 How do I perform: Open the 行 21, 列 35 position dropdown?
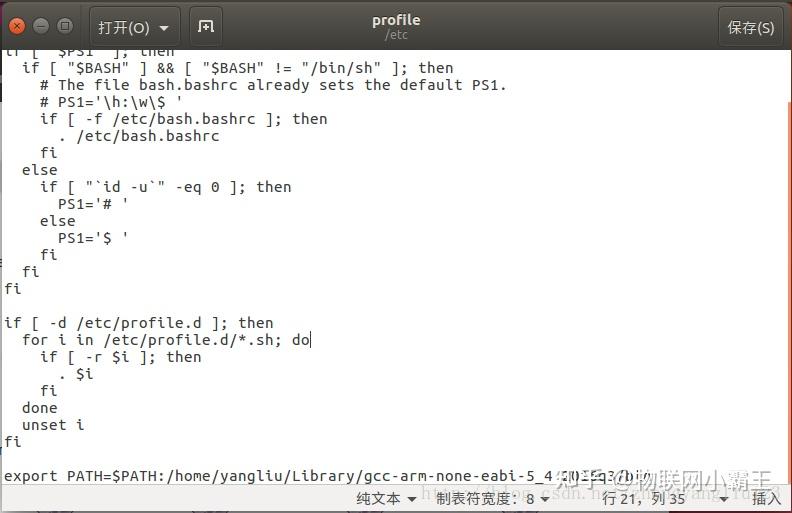(x=665, y=499)
